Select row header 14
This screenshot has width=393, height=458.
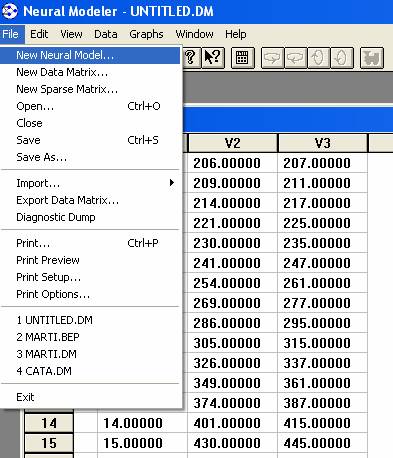point(49,423)
